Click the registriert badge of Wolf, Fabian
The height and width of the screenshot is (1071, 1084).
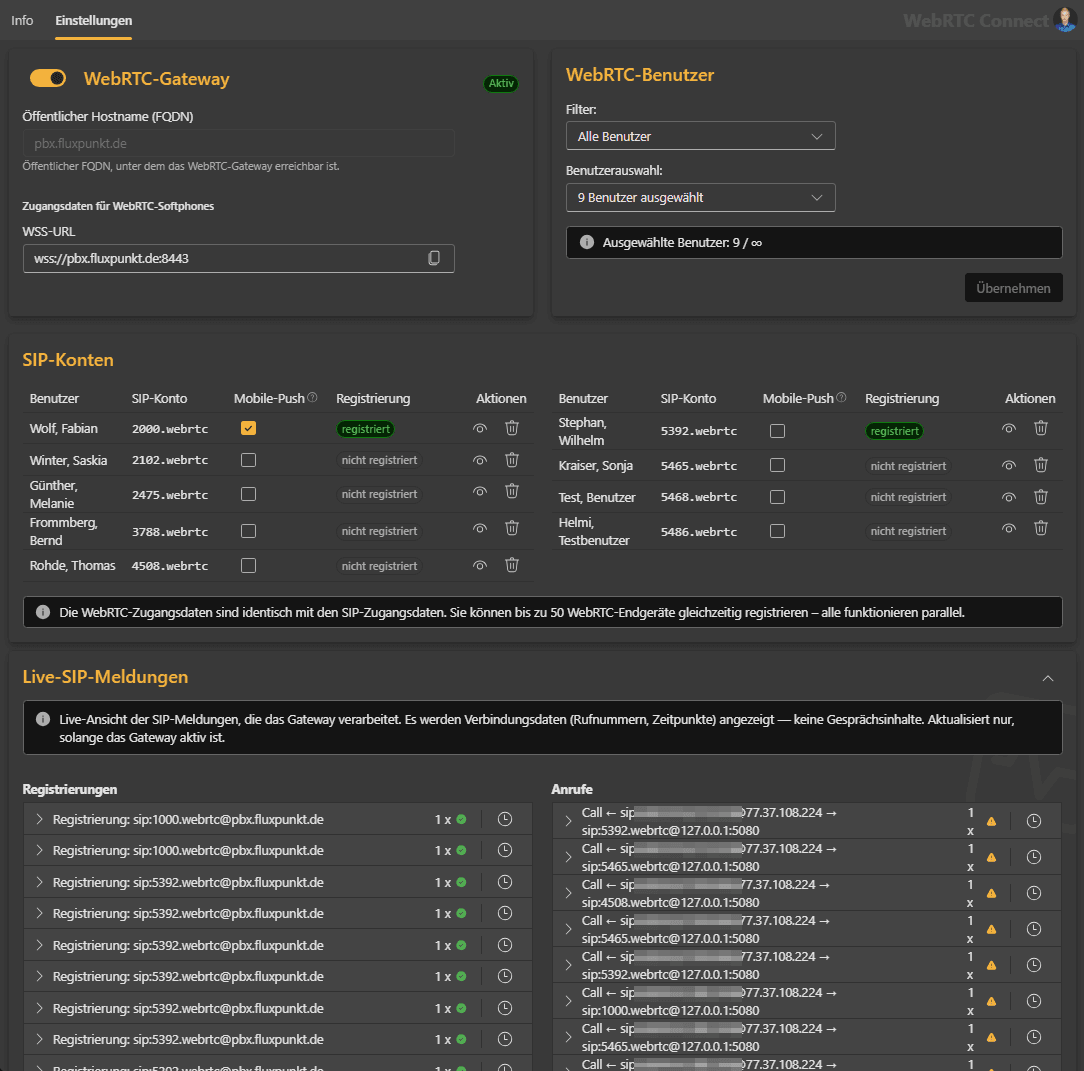coord(365,429)
